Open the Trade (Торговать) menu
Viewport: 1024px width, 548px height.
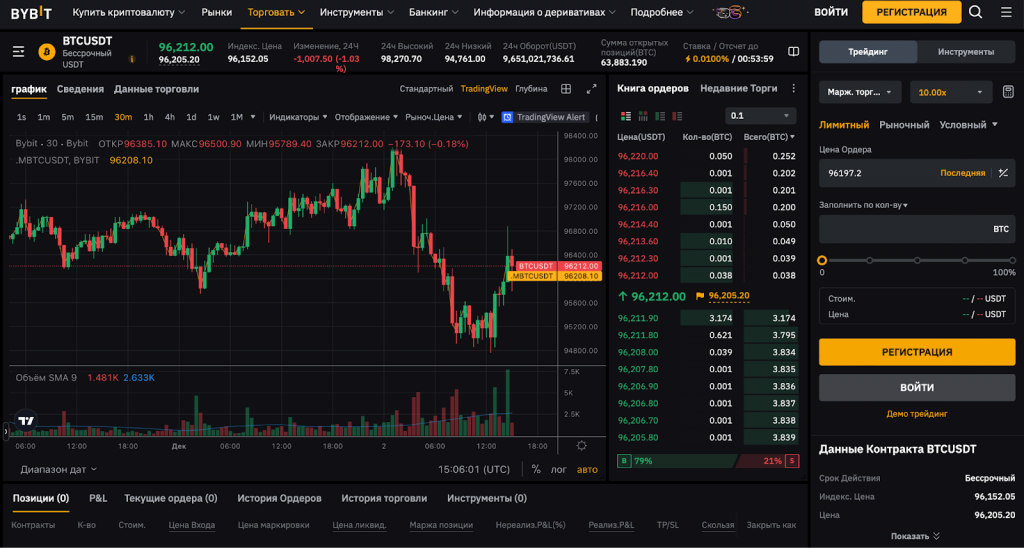coord(276,12)
